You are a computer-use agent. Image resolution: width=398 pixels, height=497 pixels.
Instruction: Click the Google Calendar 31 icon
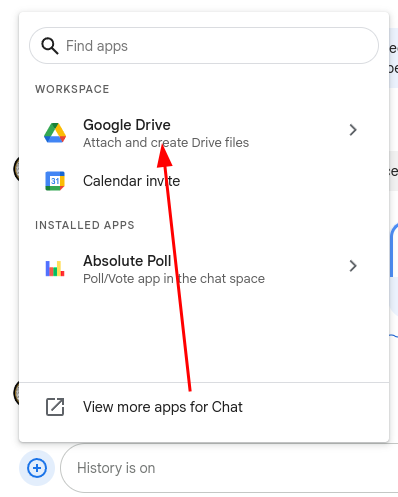pyautogui.click(x=55, y=181)
